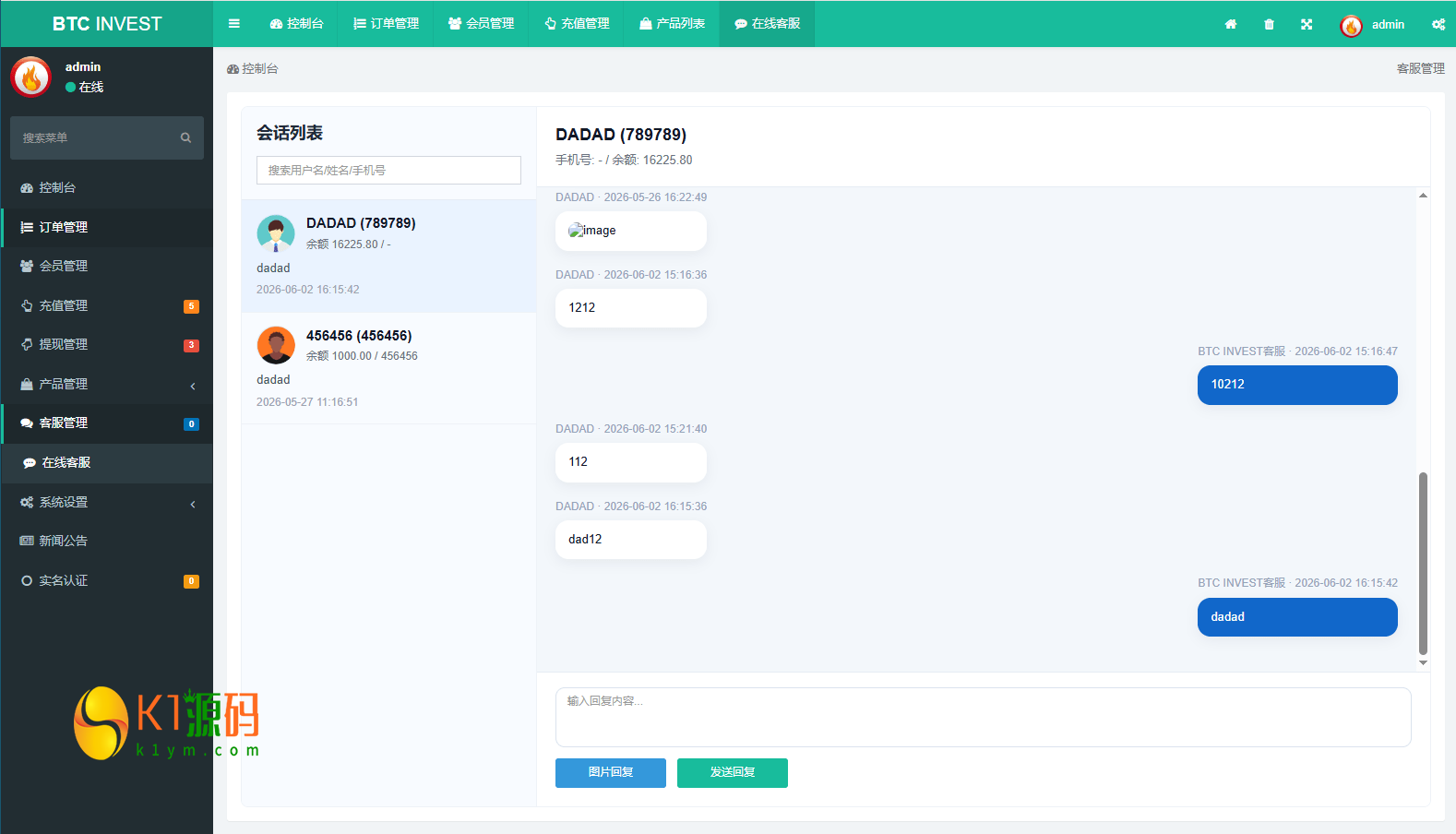Collapse the 客服管理 sidebar menu
This screenshot has width=1456, height=834.
point(107,423)
